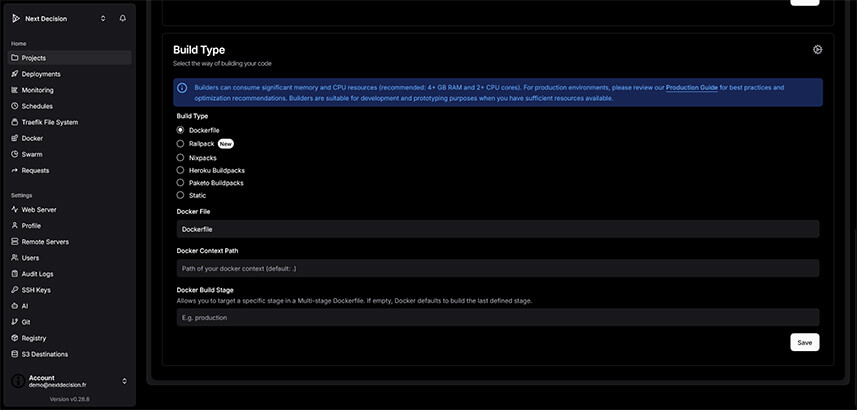857x410 pixels.
Task: Click the Next Decision logo icon
Action: (16, 19)
